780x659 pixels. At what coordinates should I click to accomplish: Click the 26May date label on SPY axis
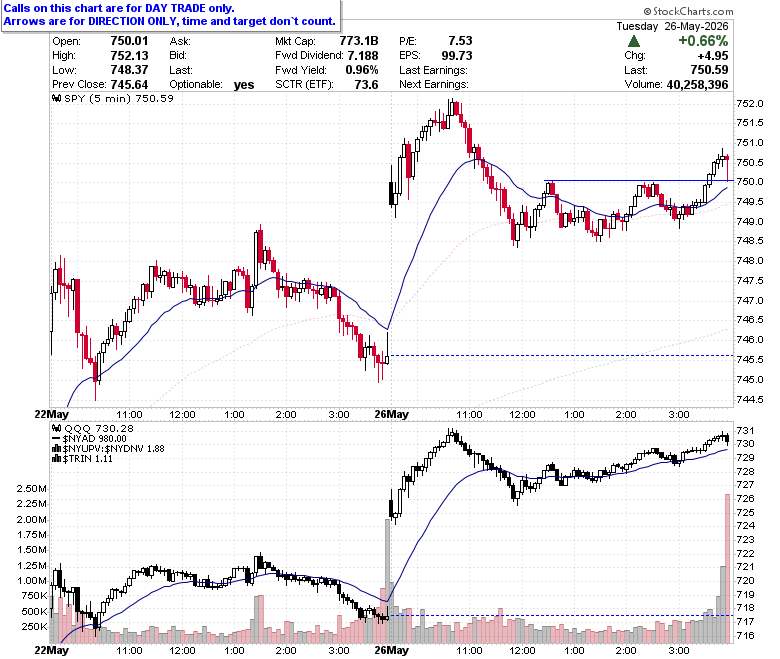coord(391,414)
